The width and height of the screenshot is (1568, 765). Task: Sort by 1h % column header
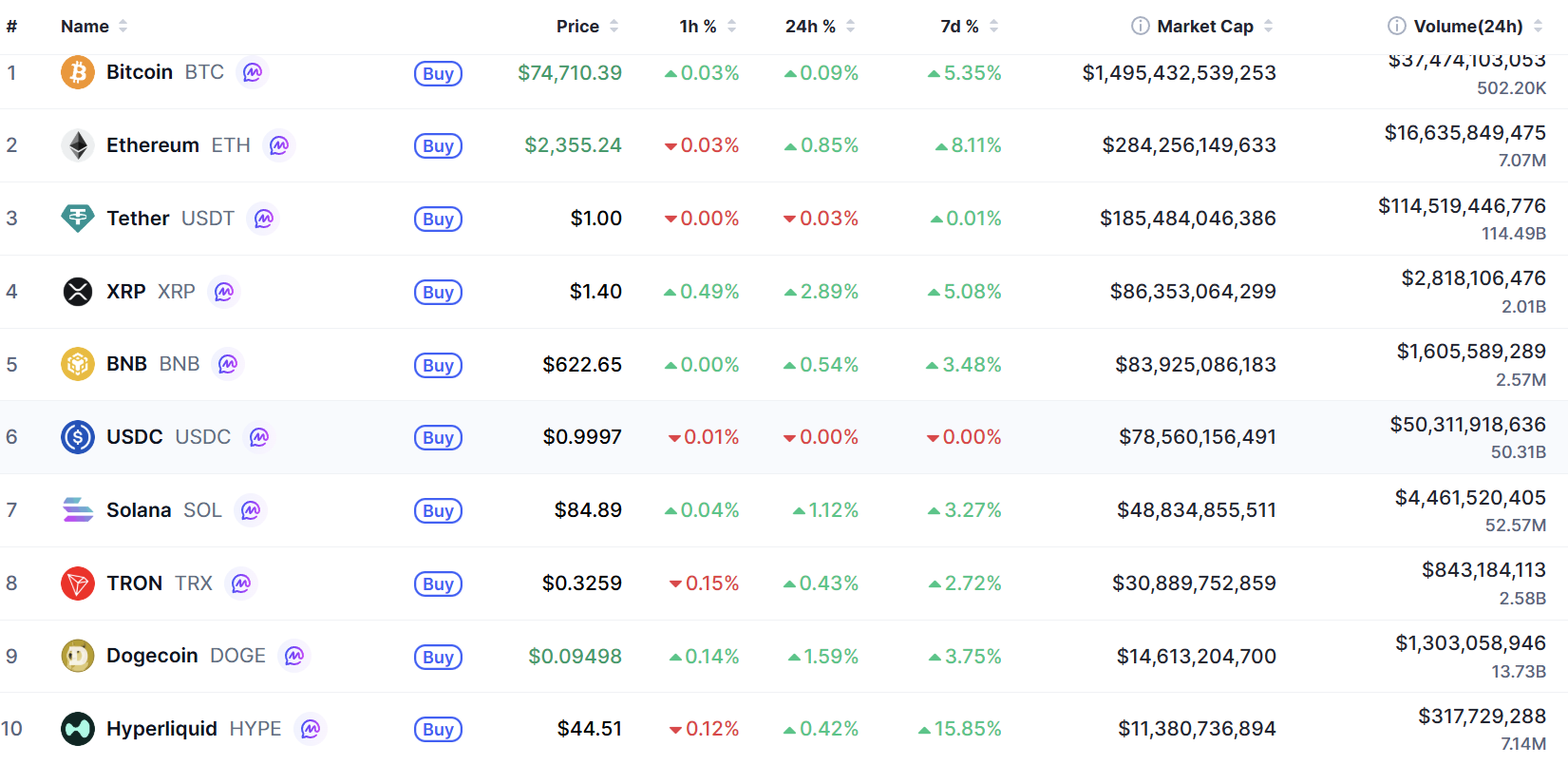(x=698, y=27)
